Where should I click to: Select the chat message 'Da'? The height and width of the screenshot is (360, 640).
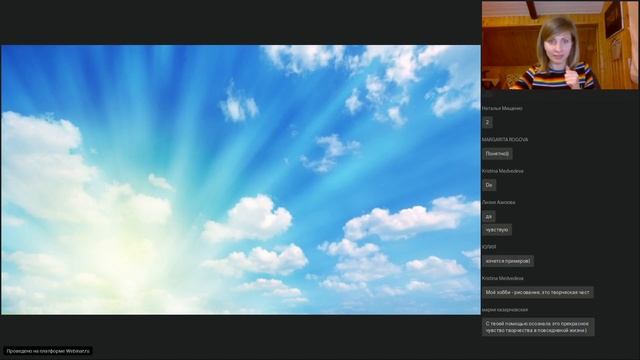click(x=489, y=185)
